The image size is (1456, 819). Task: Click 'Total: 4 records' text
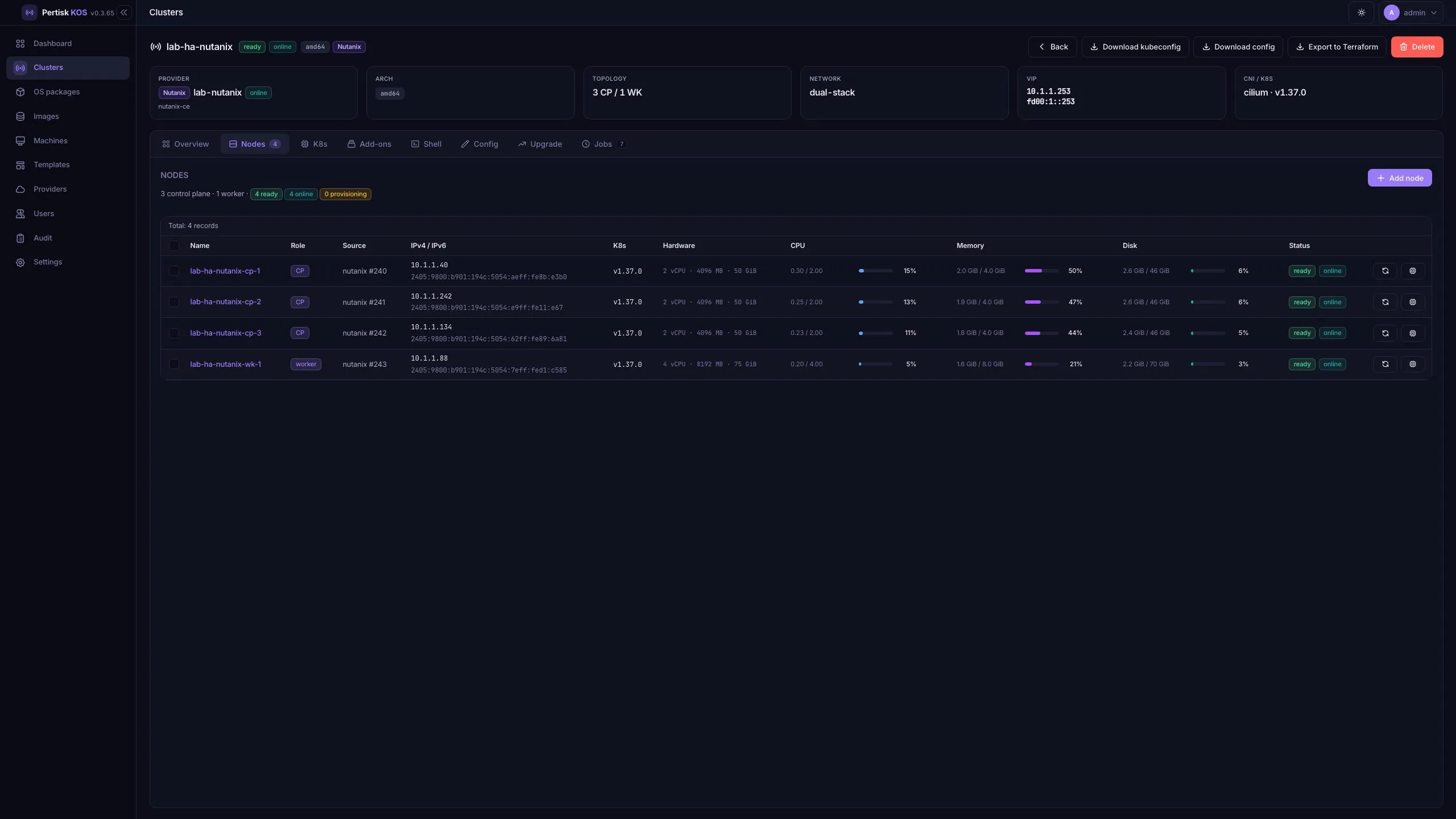193,226
